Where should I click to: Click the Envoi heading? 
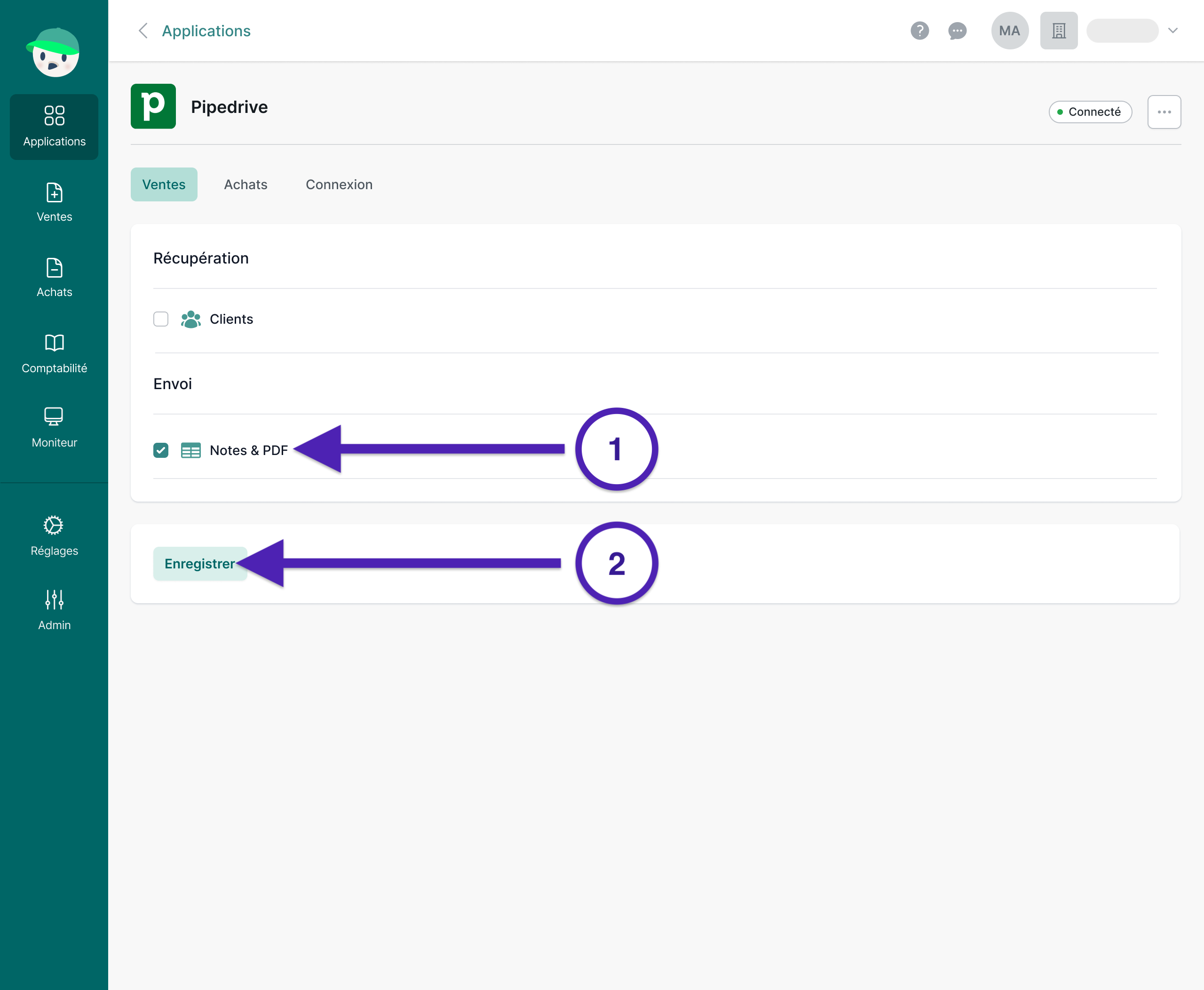pyautogui.click(x=173, y=384)
